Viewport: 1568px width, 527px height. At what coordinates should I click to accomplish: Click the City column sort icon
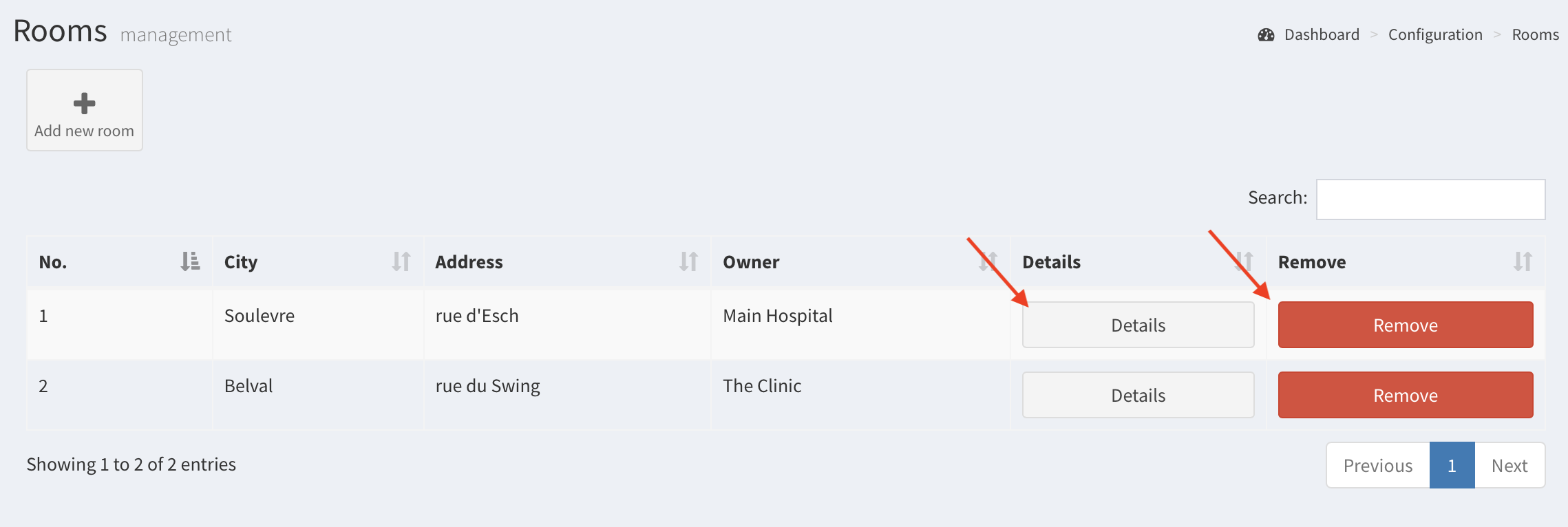[x=401, y=261]
